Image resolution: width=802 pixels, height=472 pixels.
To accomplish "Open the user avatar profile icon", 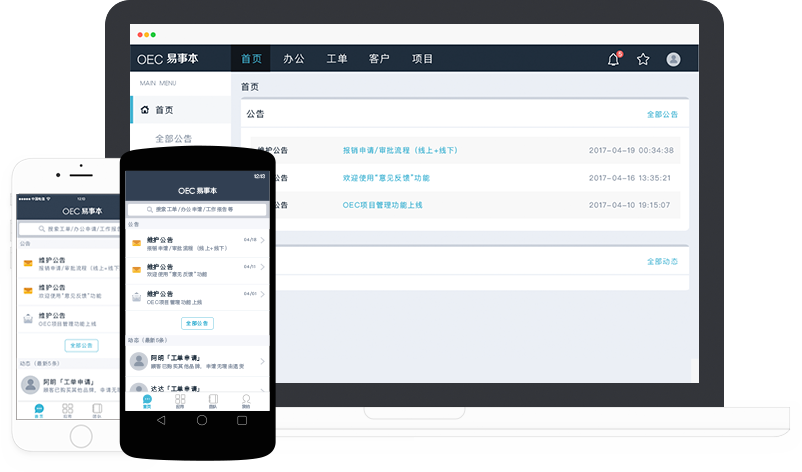I will click(673, 59).
